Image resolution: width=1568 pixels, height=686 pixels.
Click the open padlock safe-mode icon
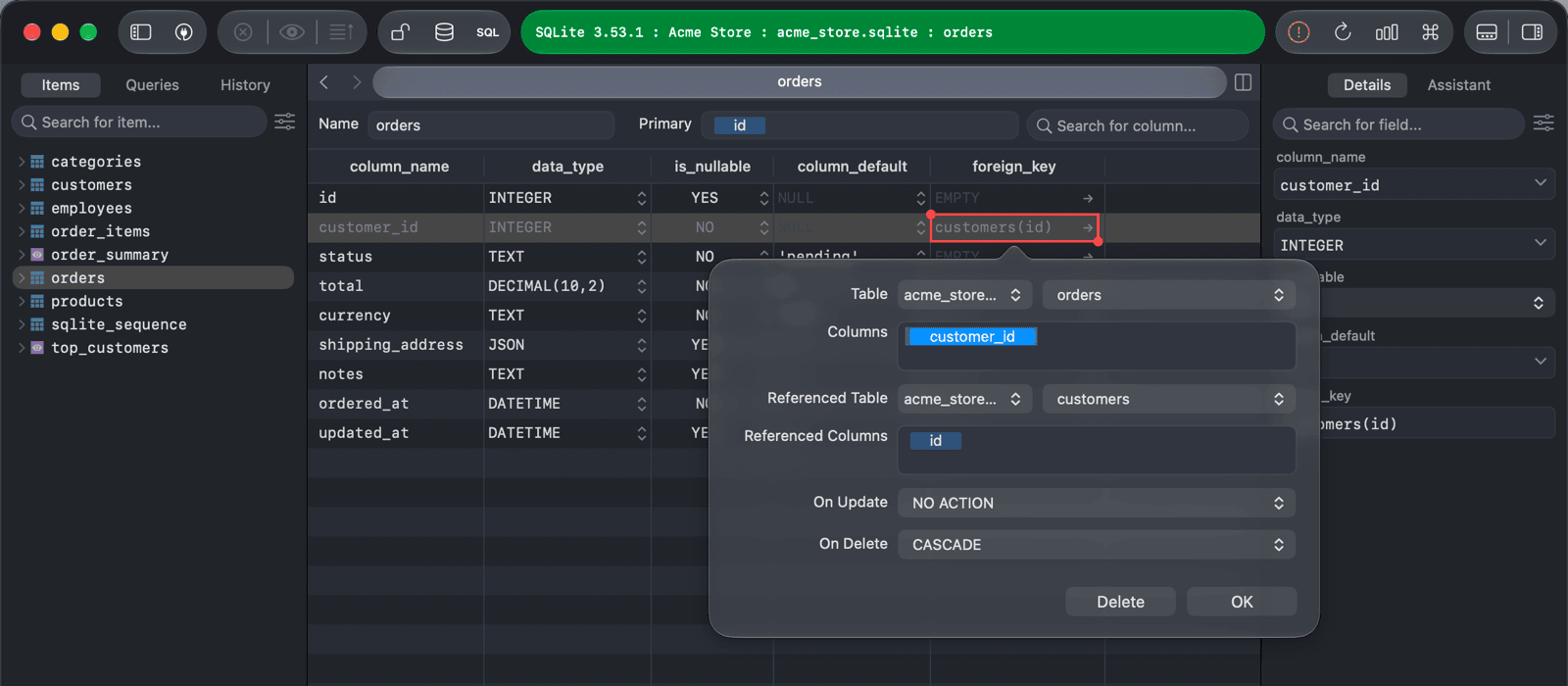(400, 32)
